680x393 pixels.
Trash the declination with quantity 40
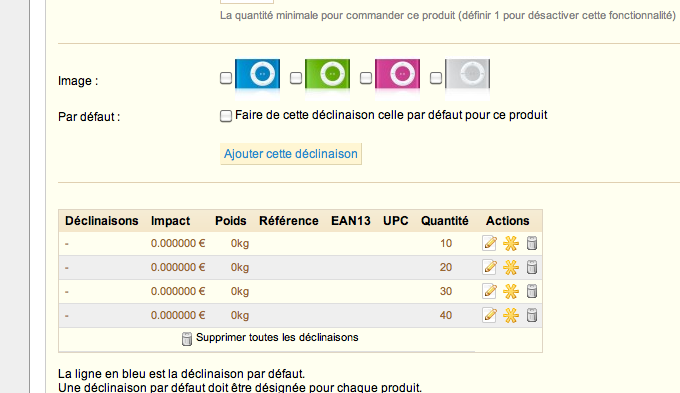pos(532,315)
